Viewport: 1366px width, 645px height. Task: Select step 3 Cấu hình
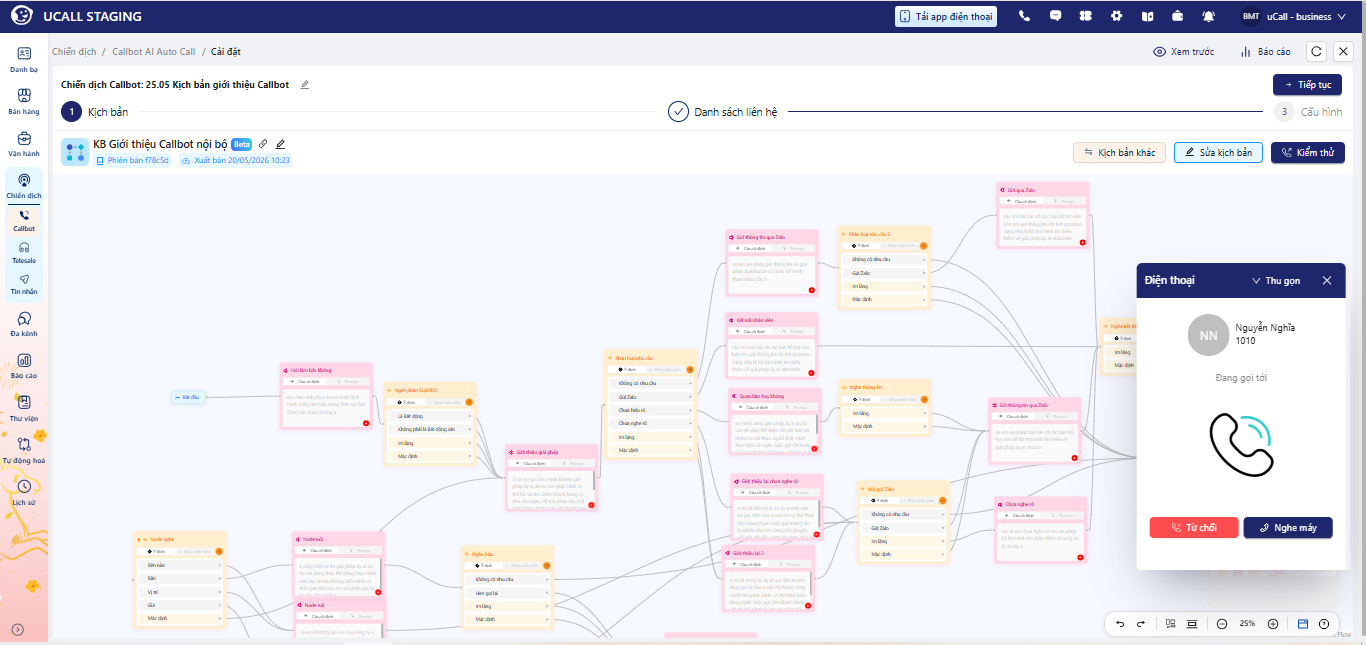1308,111
